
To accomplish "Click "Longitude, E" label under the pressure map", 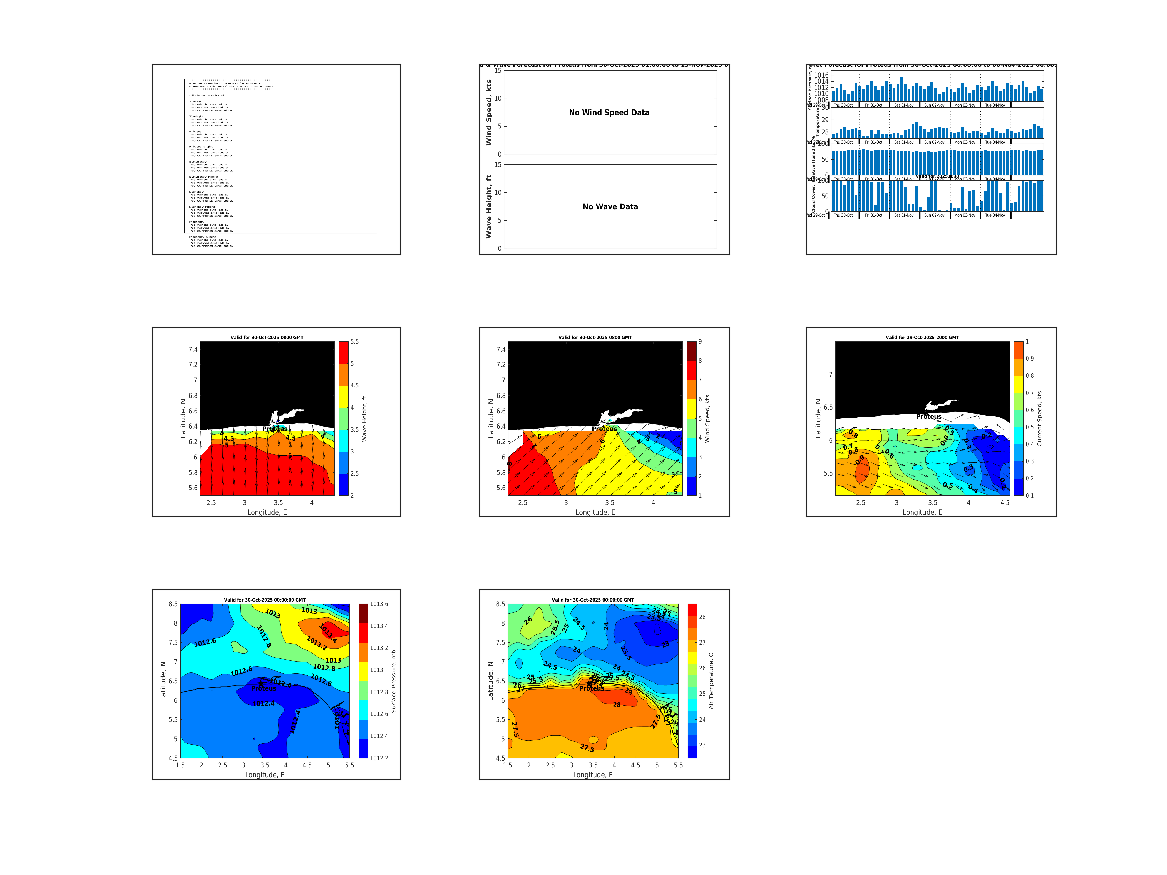I will point(263,774).
